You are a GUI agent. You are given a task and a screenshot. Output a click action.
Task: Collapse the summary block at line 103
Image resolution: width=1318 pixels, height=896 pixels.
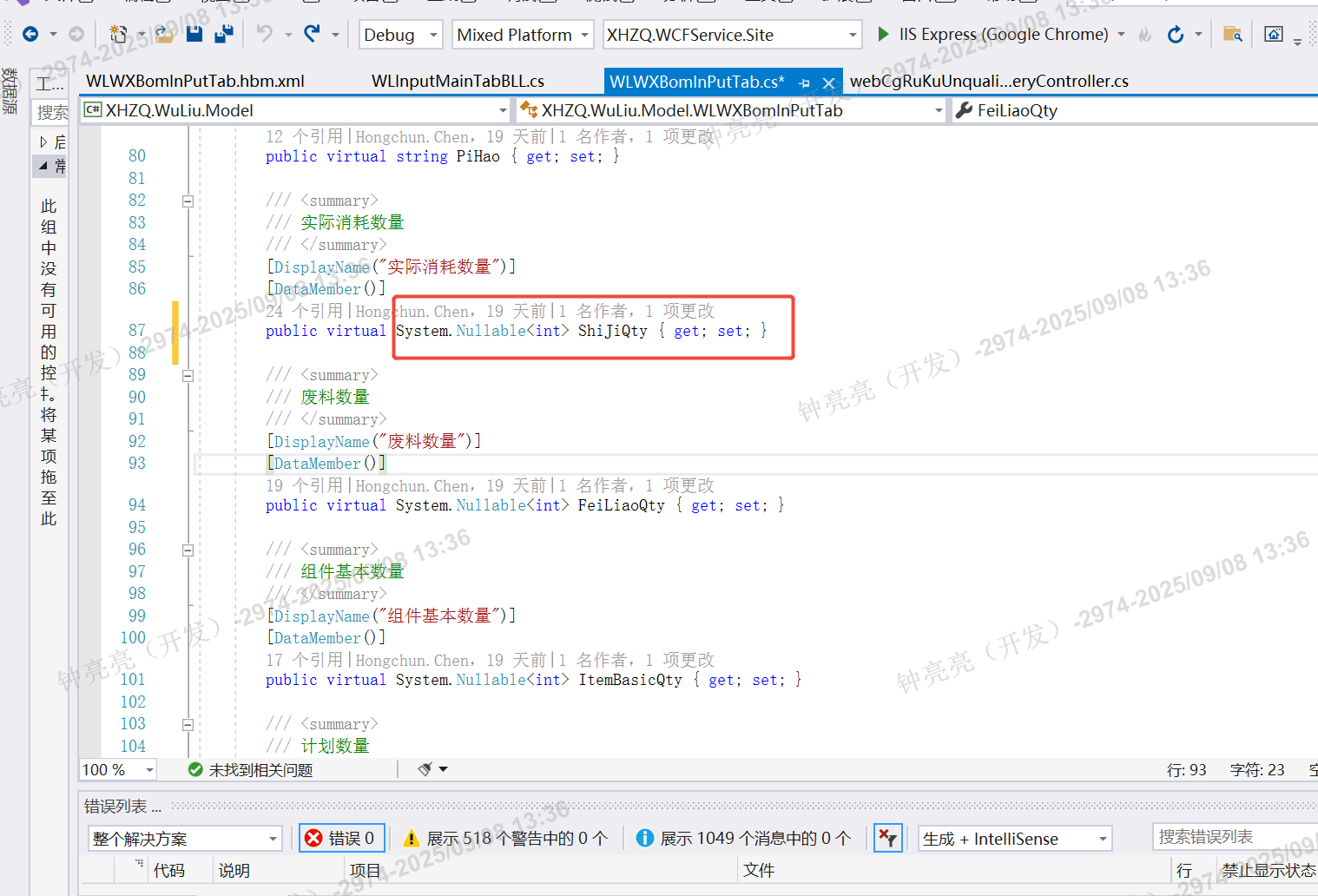[188, 725]
